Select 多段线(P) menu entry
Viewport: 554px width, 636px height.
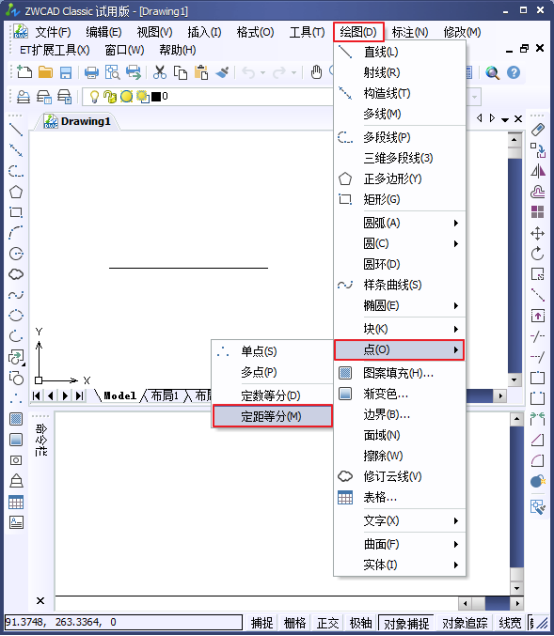coord(399,137)
